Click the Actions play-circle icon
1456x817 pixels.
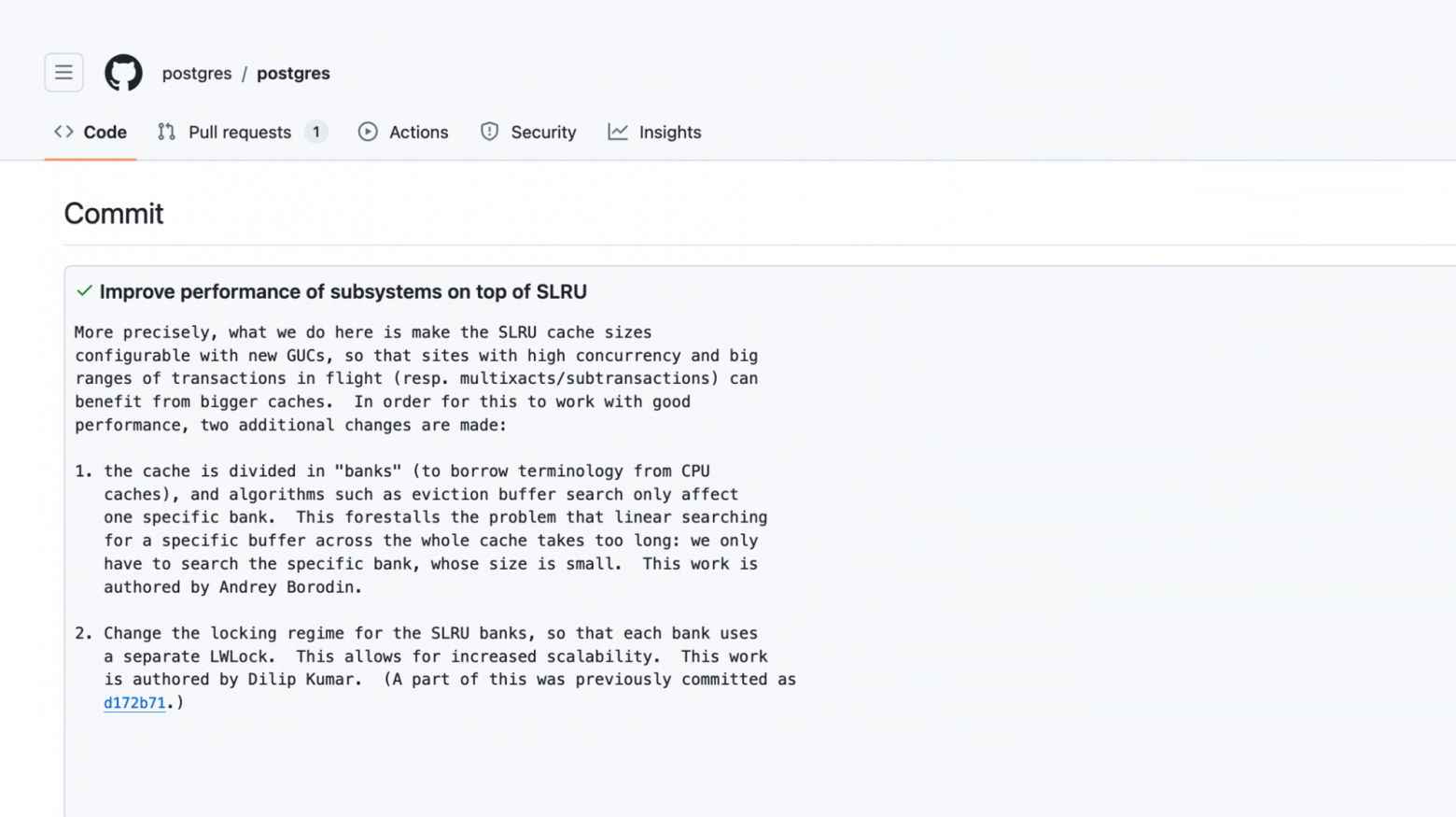tap(368, 133)
